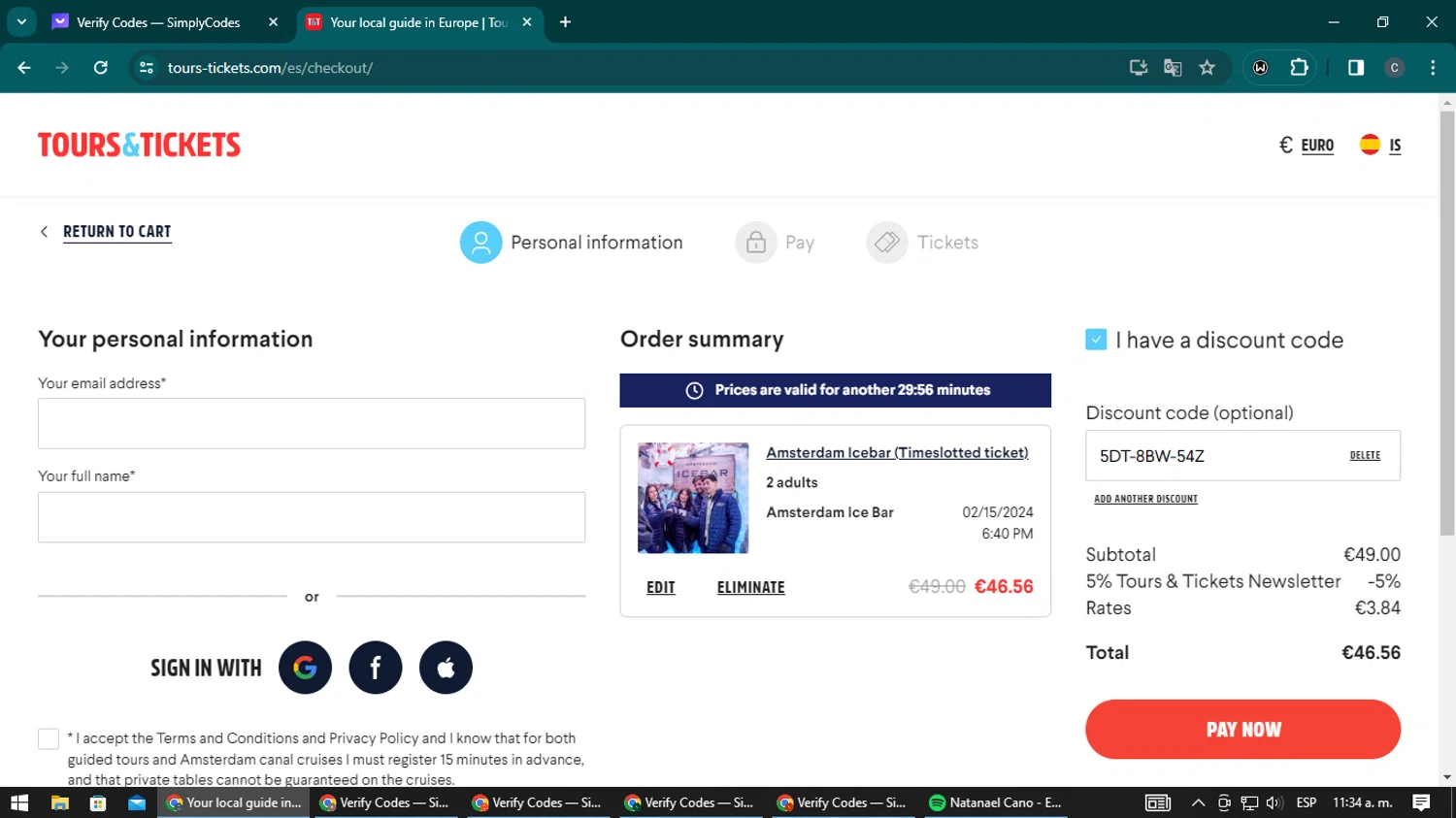Open Chrome side panel icon
The height and width of the screenshot is (818, 1456).
pos(1356,68)
